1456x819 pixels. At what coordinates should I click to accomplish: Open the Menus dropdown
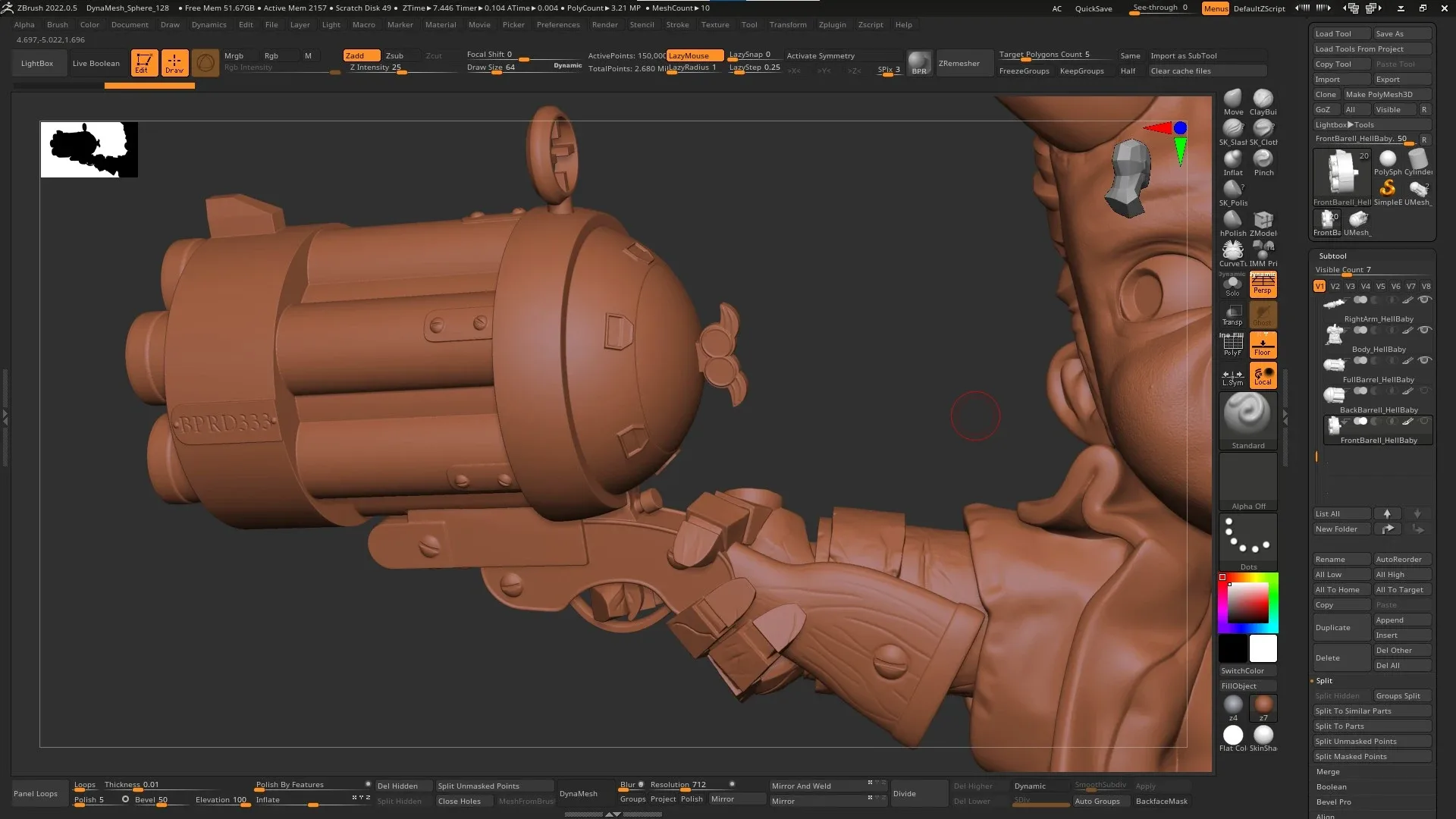pyautogui.click(x=1215, y=9)
